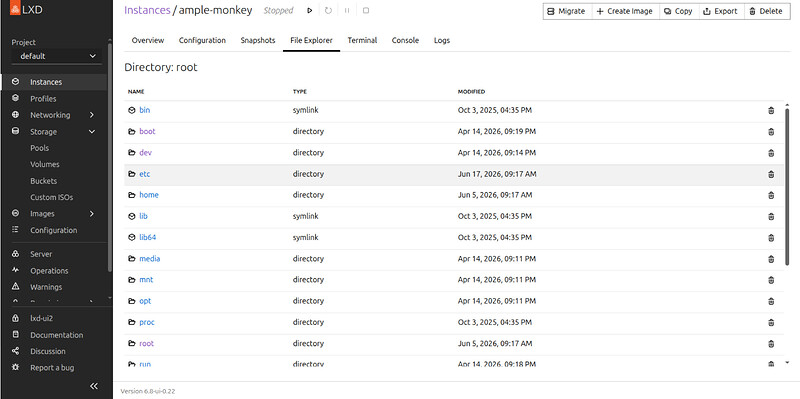Click the Delete instance button

[x=766, y=11]
